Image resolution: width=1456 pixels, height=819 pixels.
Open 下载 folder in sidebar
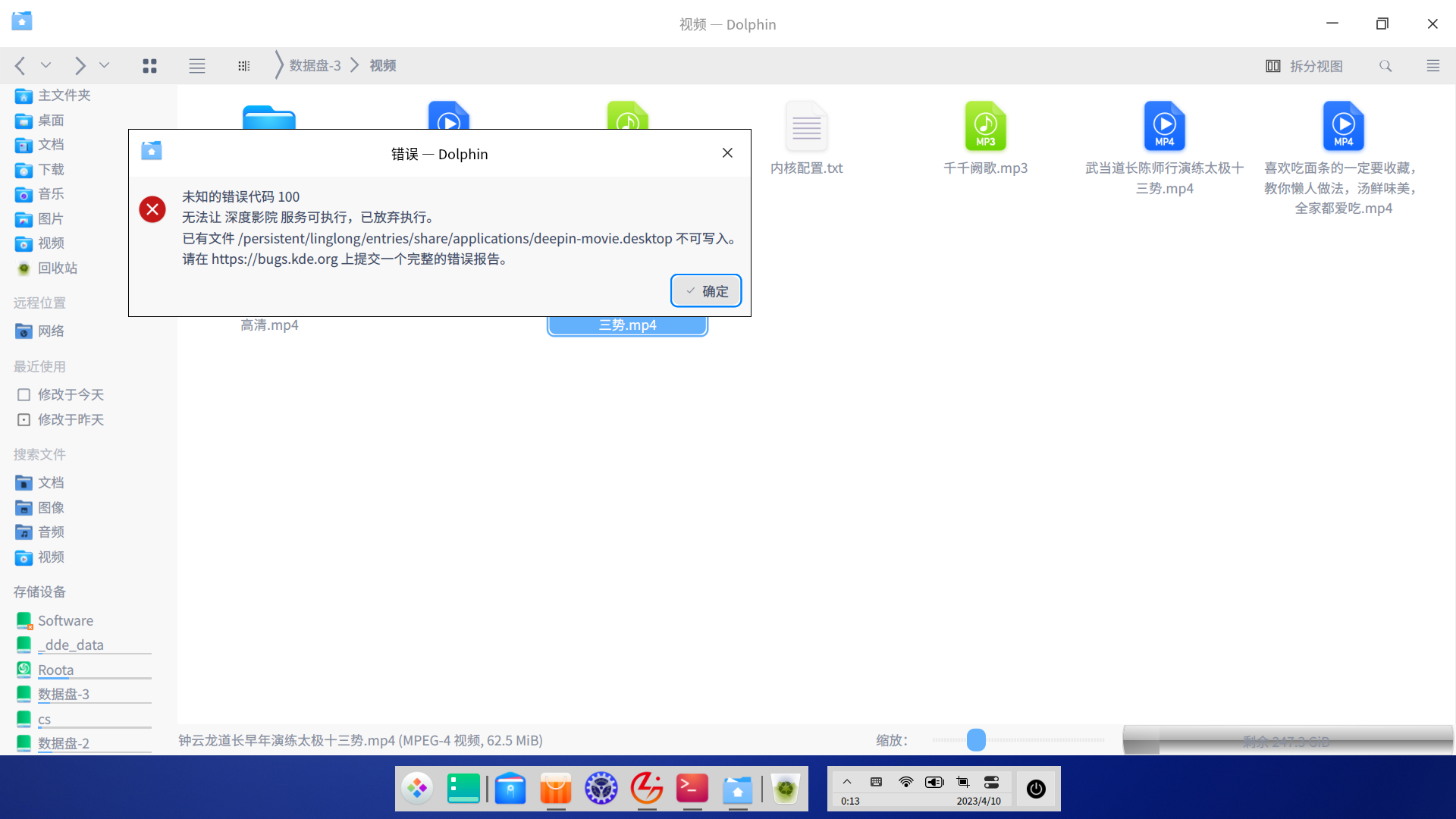click(51, 169)
